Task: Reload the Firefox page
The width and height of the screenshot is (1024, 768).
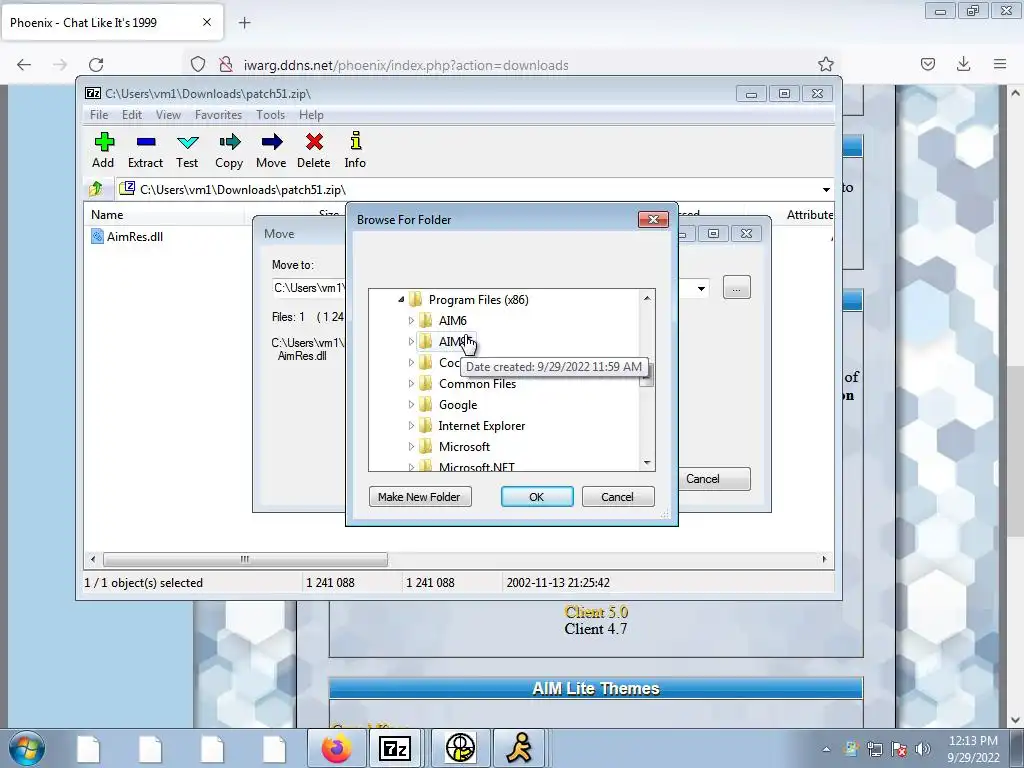Action: pos(96,65)
